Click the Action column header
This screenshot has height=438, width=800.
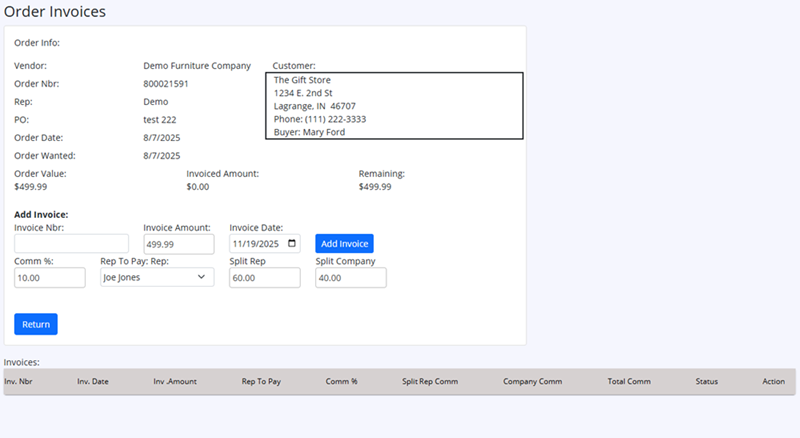773,382
